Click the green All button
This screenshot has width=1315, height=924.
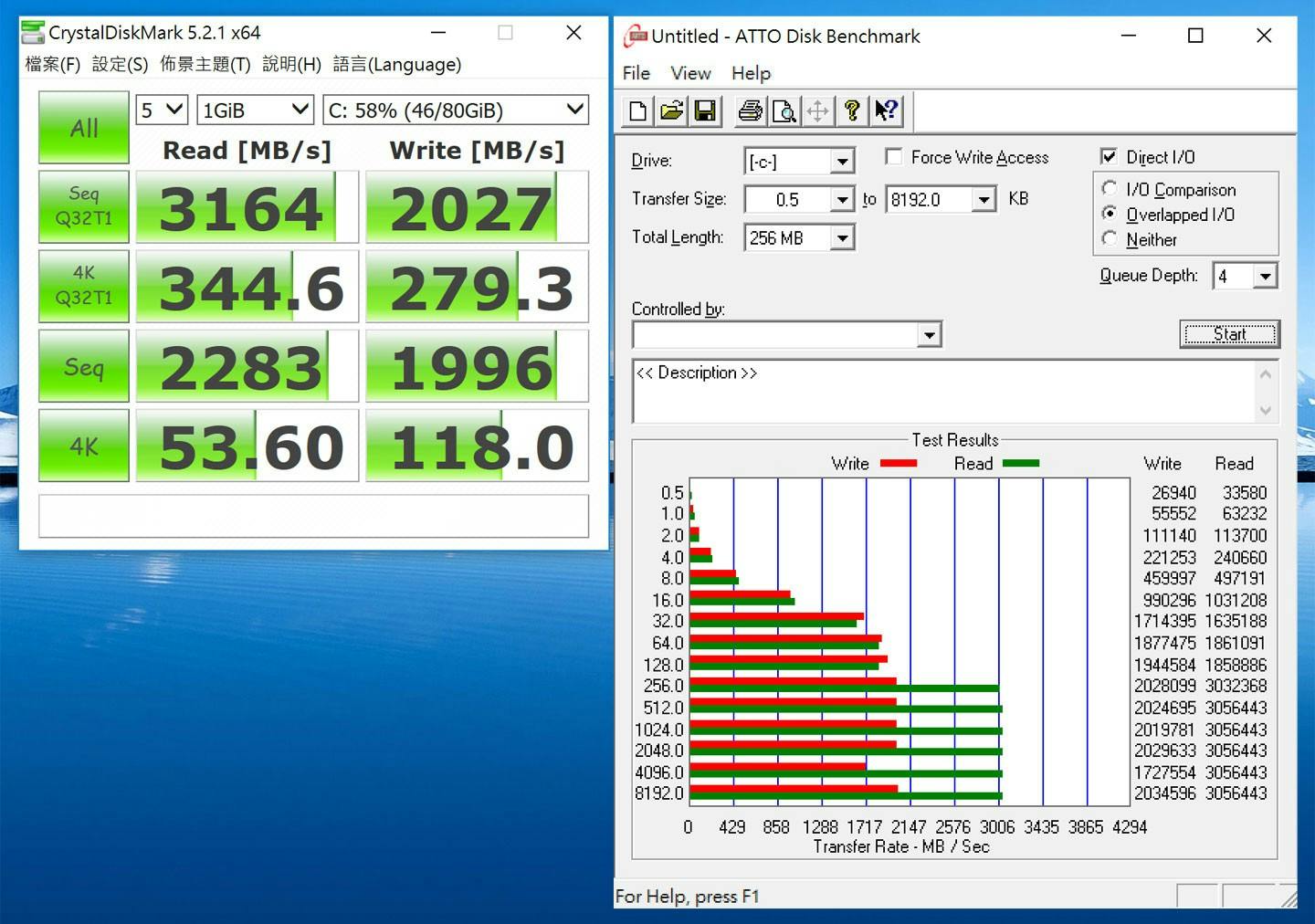(x=84, y=128)
